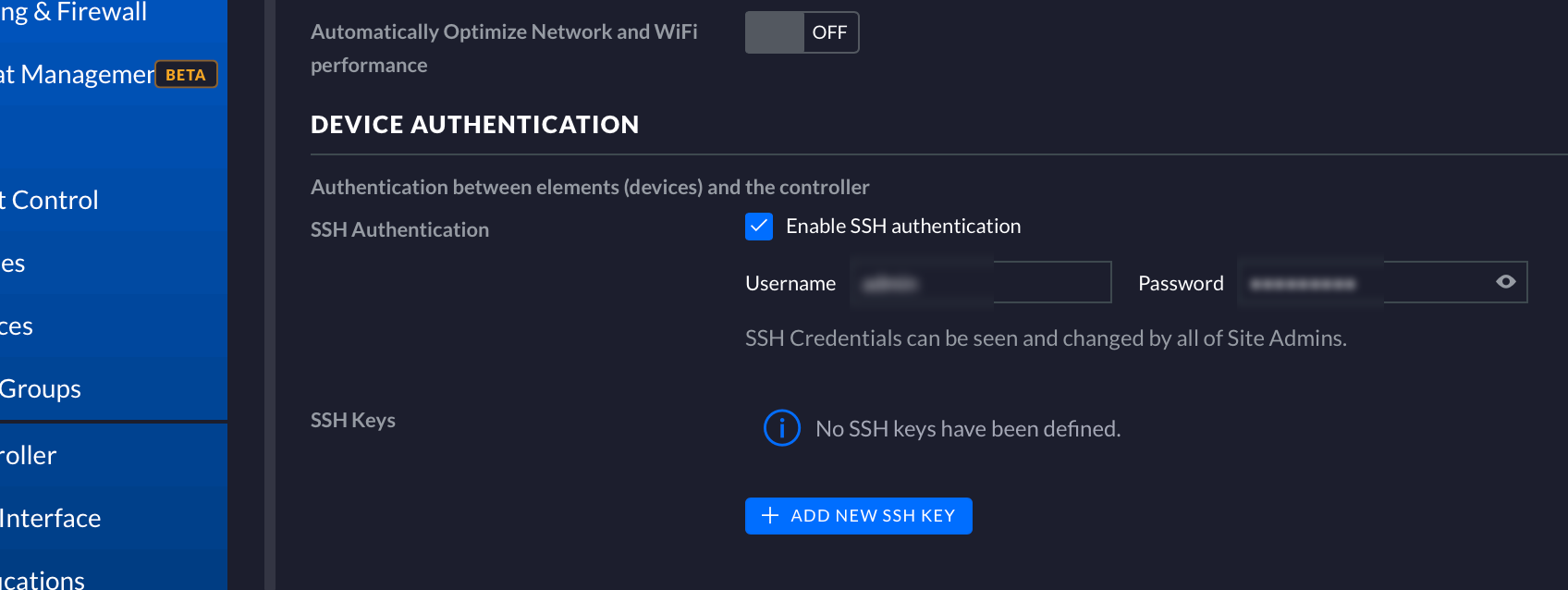This screenshot has width=1568, height=590.
Task: Open Notifications item at sidebar bottom
Action: click(x=43, y=579)
